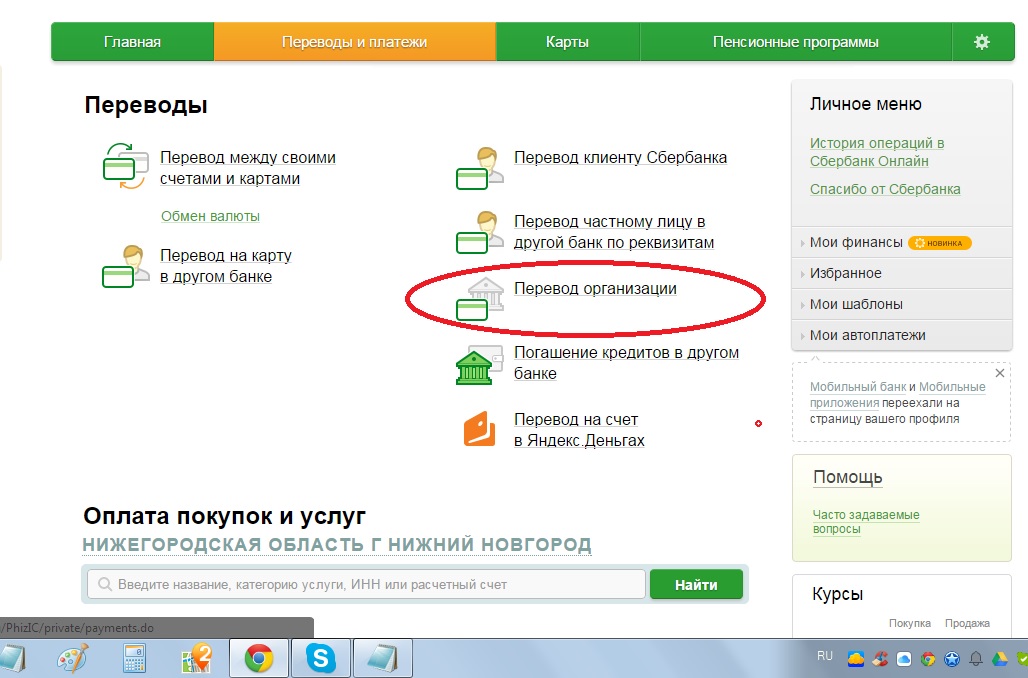Click the blue star tray icon
The image size is (1028, 678).
[951, 658]
